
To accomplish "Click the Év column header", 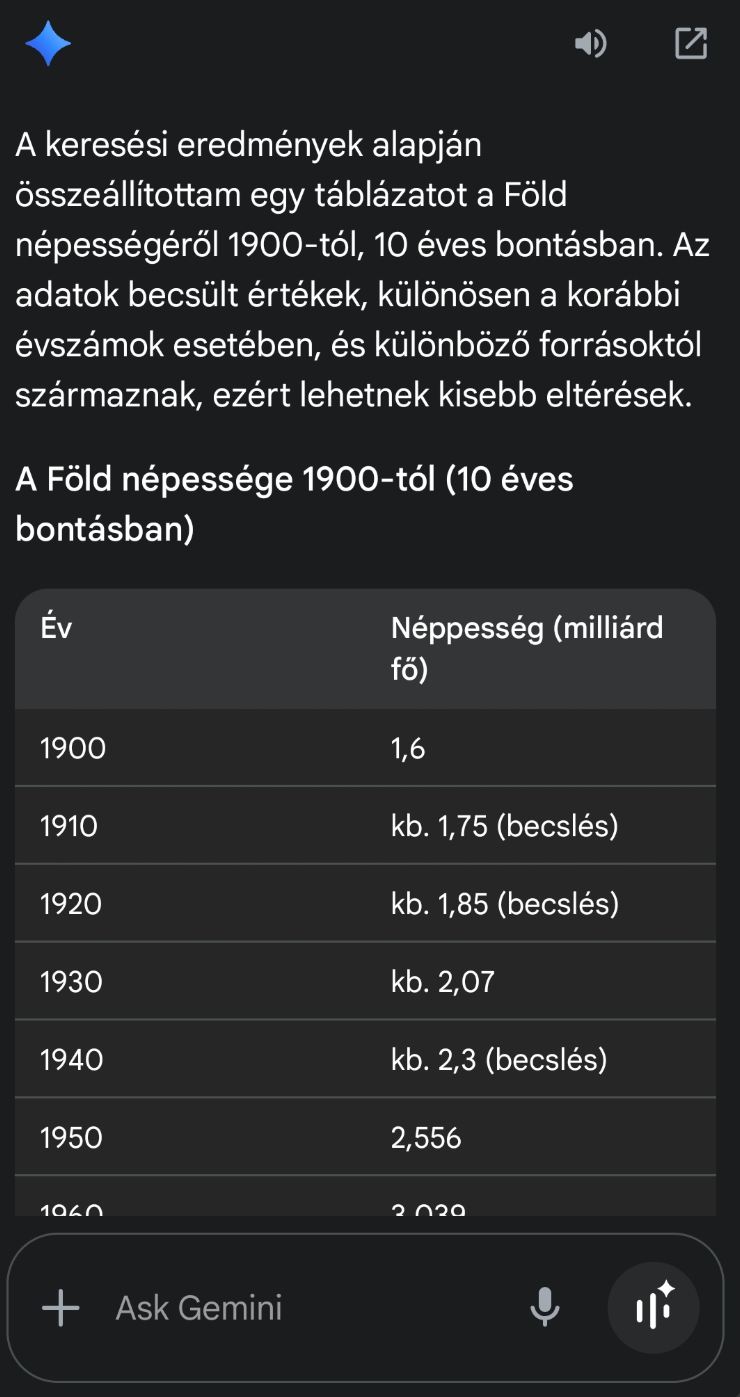I will pyautogui.click(x=56, y=629).
